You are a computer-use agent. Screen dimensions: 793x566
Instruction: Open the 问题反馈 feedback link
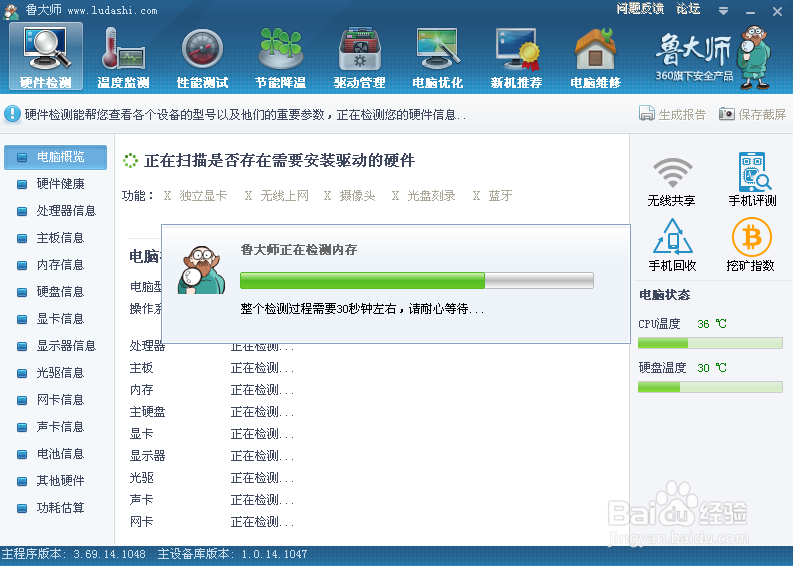pyautogui.click(x=640, y=9)
